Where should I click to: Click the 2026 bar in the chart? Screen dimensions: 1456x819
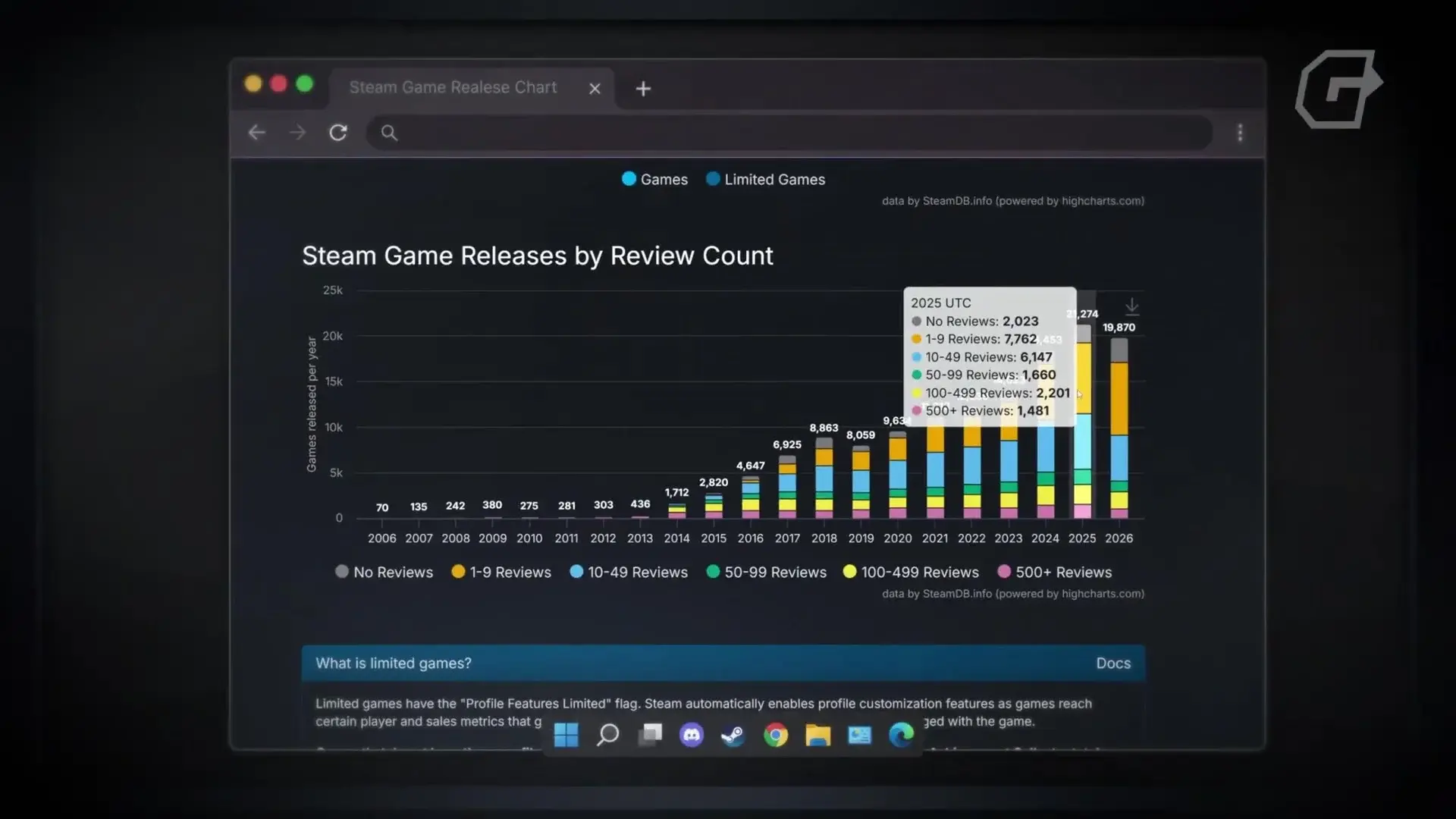tap(1119, 428)
